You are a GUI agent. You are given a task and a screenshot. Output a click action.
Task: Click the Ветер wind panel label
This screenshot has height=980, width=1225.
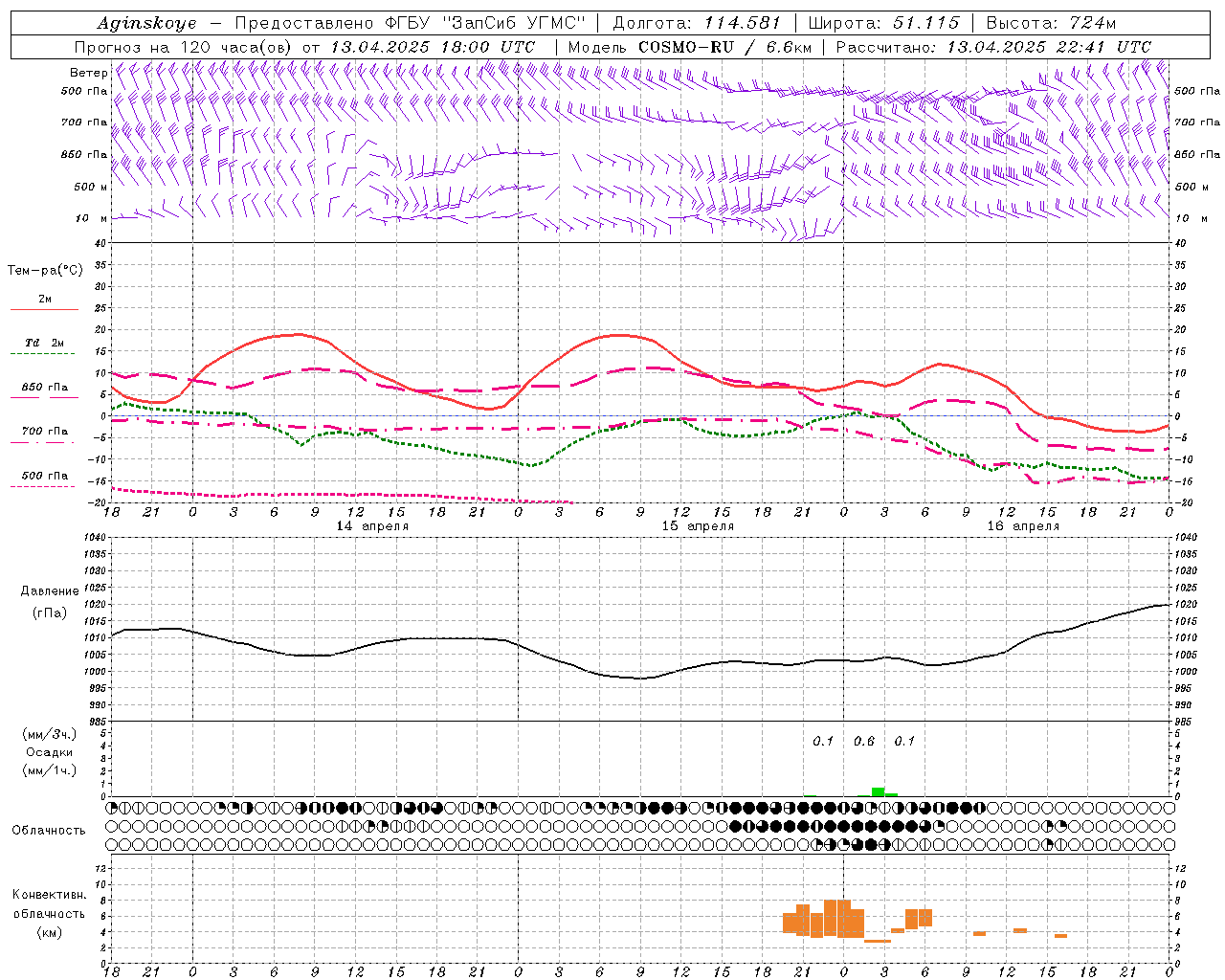(88, 73)
